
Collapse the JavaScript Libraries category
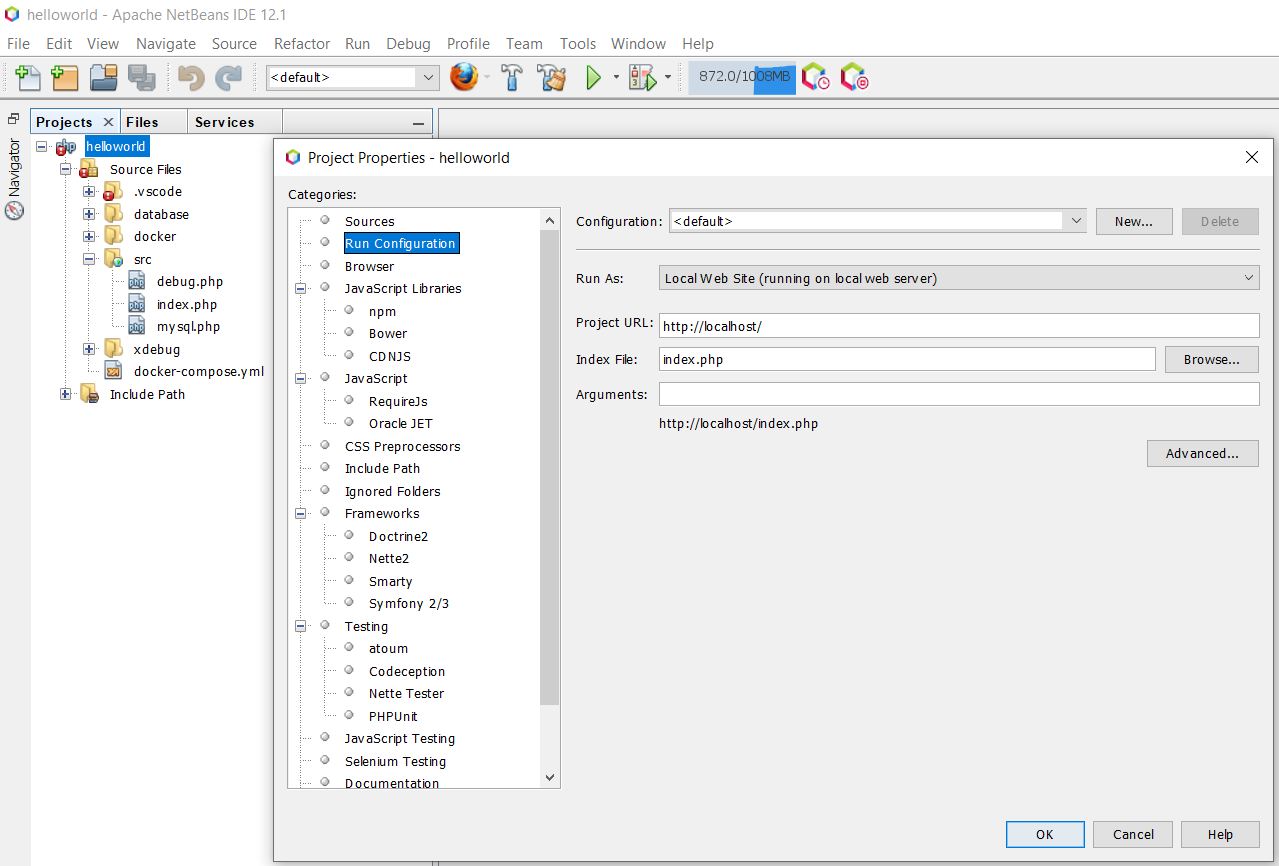pos(300,288)
